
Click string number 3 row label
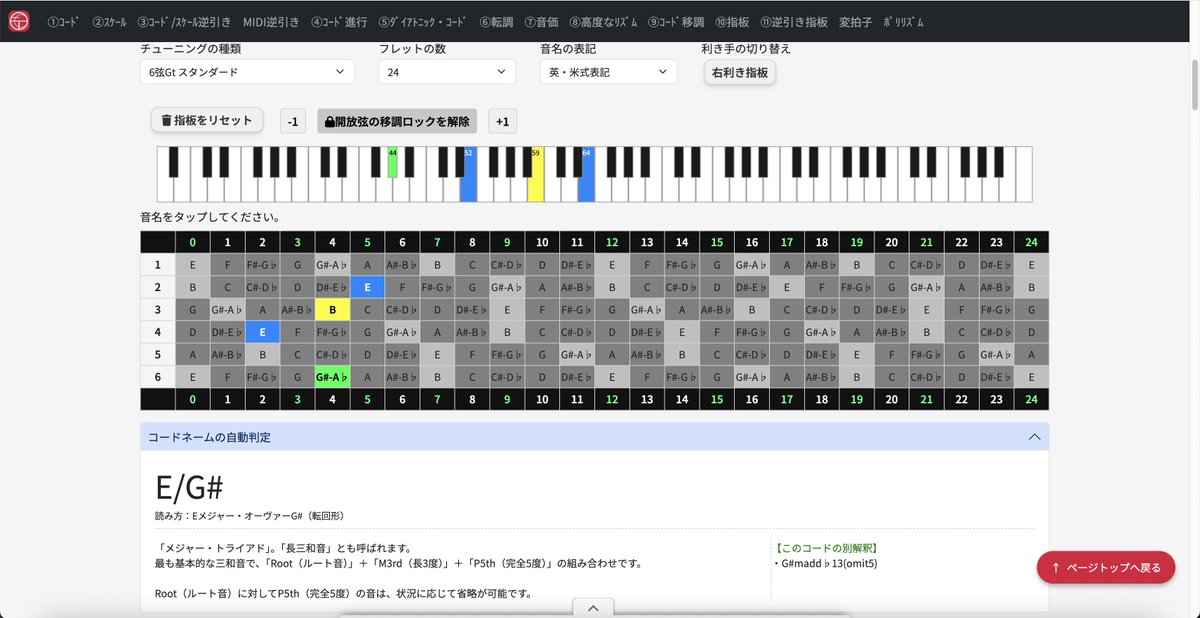pyautogui.click(x=157, y=310)
